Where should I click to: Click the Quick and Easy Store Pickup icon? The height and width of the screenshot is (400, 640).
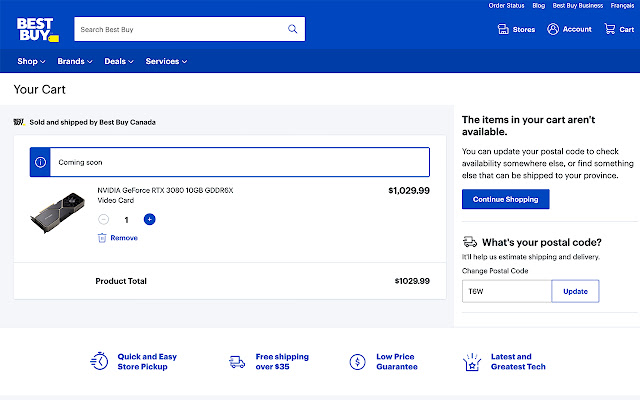[99, 361]
